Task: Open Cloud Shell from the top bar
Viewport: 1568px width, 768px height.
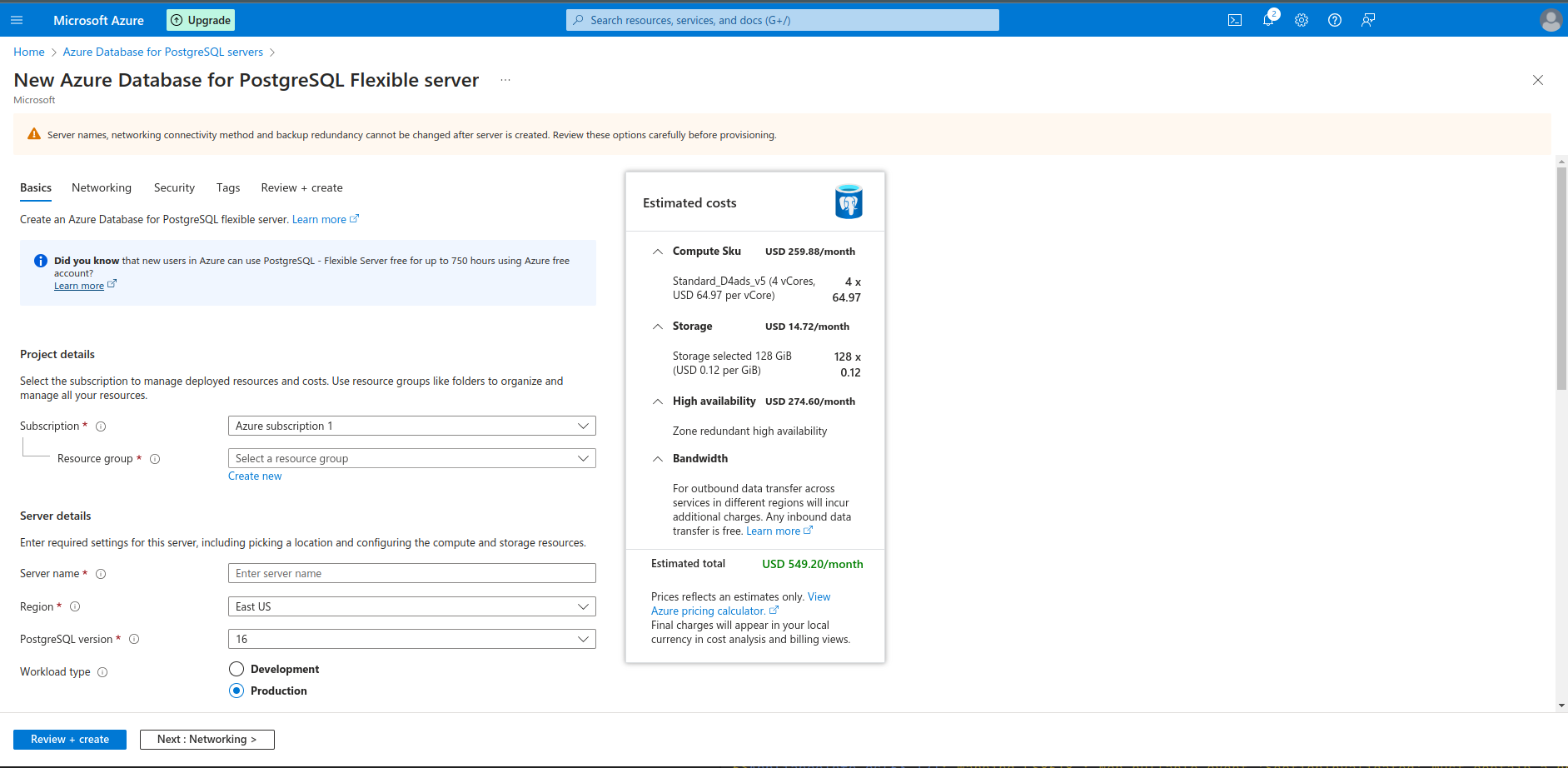Action: tap(1235, 20)
